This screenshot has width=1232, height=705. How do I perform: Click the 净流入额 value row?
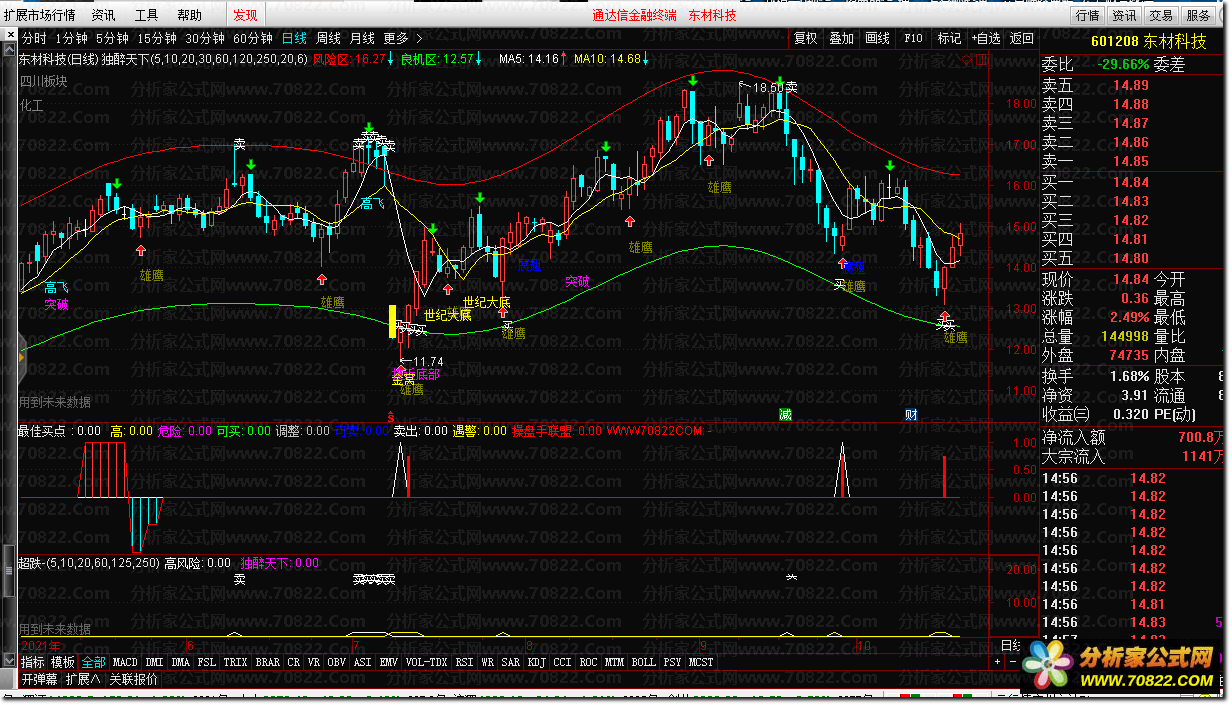click(x=1134, y=437)
